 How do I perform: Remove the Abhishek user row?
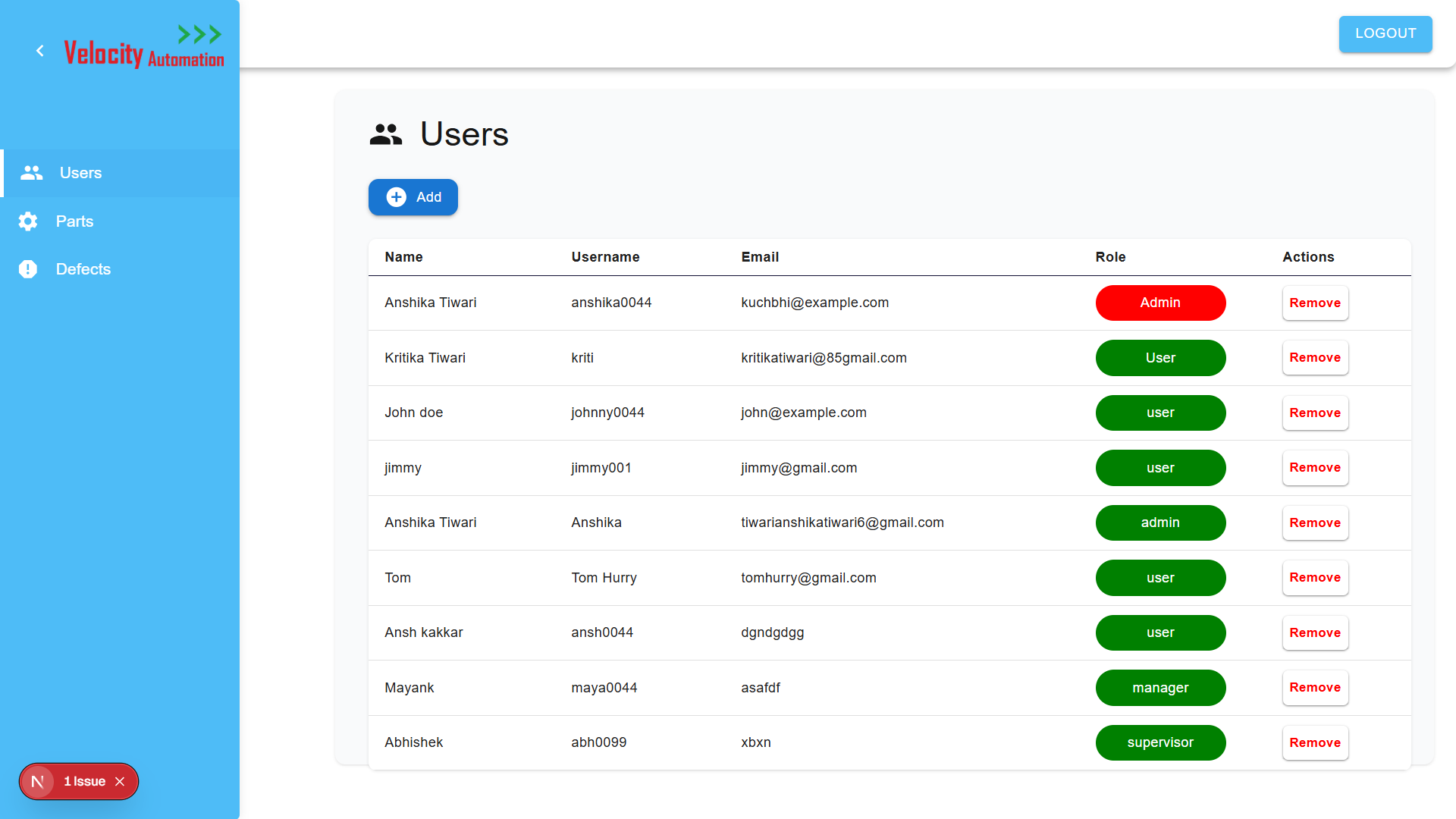click(1314, 742)
